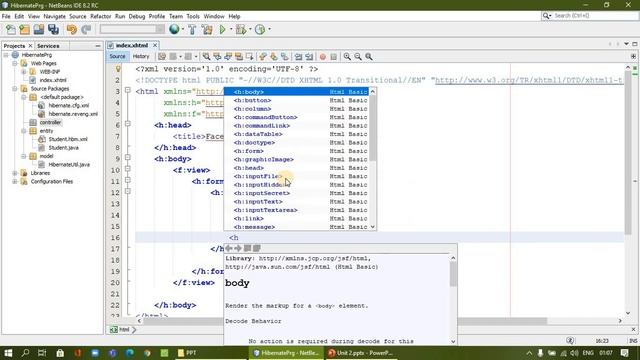Image resolution: width=640 pixels, height=360 pixels.
Task: Click the globe browser icon in the toolbar
Action: [x=174, y=29]
